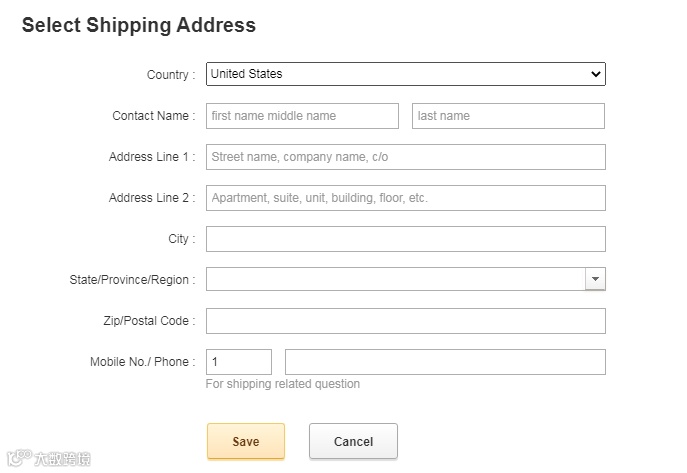Click the Zip/Postal Code input box
687x473 pixels.
[x=405, y=321]
